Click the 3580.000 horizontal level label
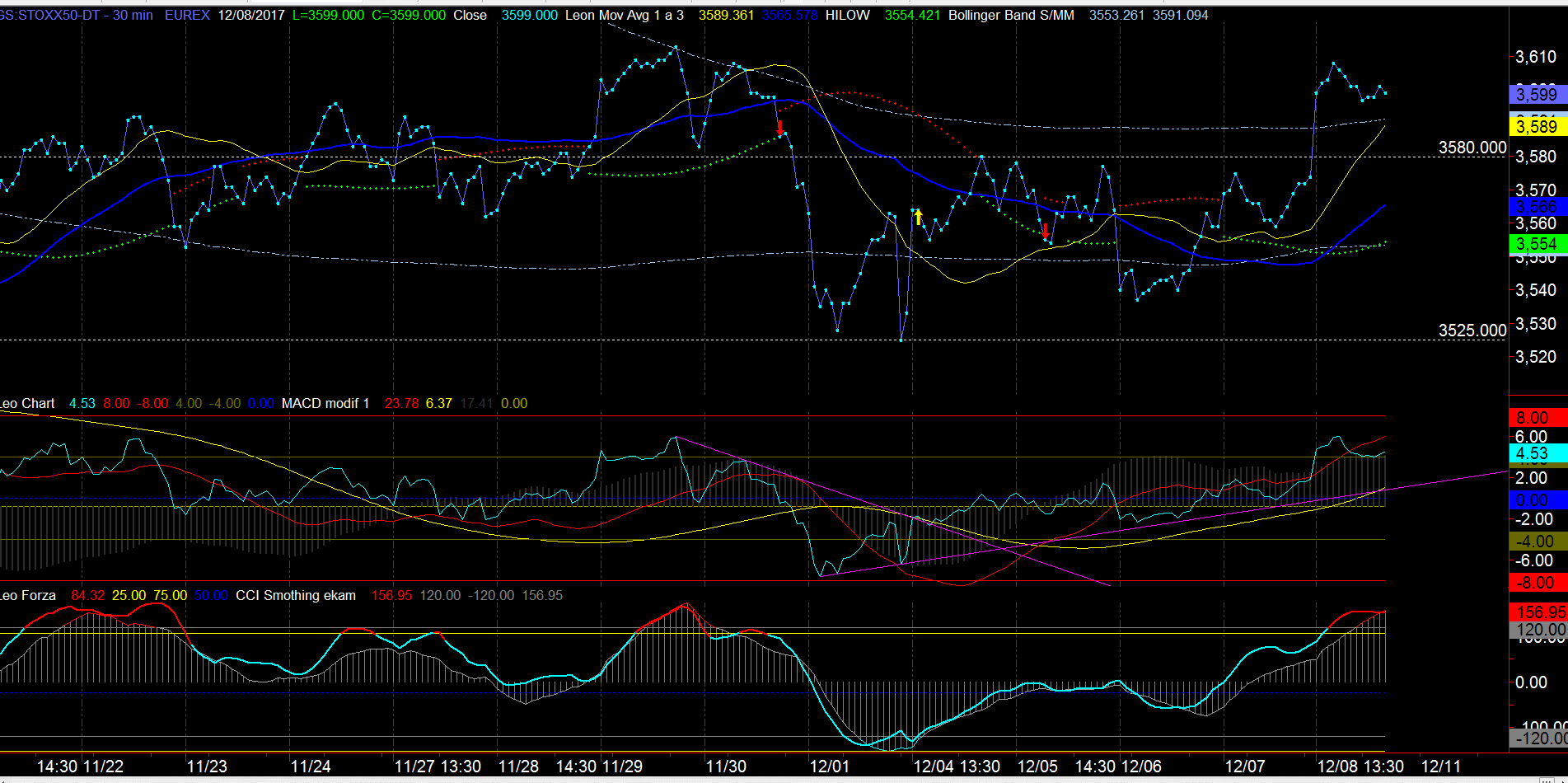 (x=1472, y=148)
